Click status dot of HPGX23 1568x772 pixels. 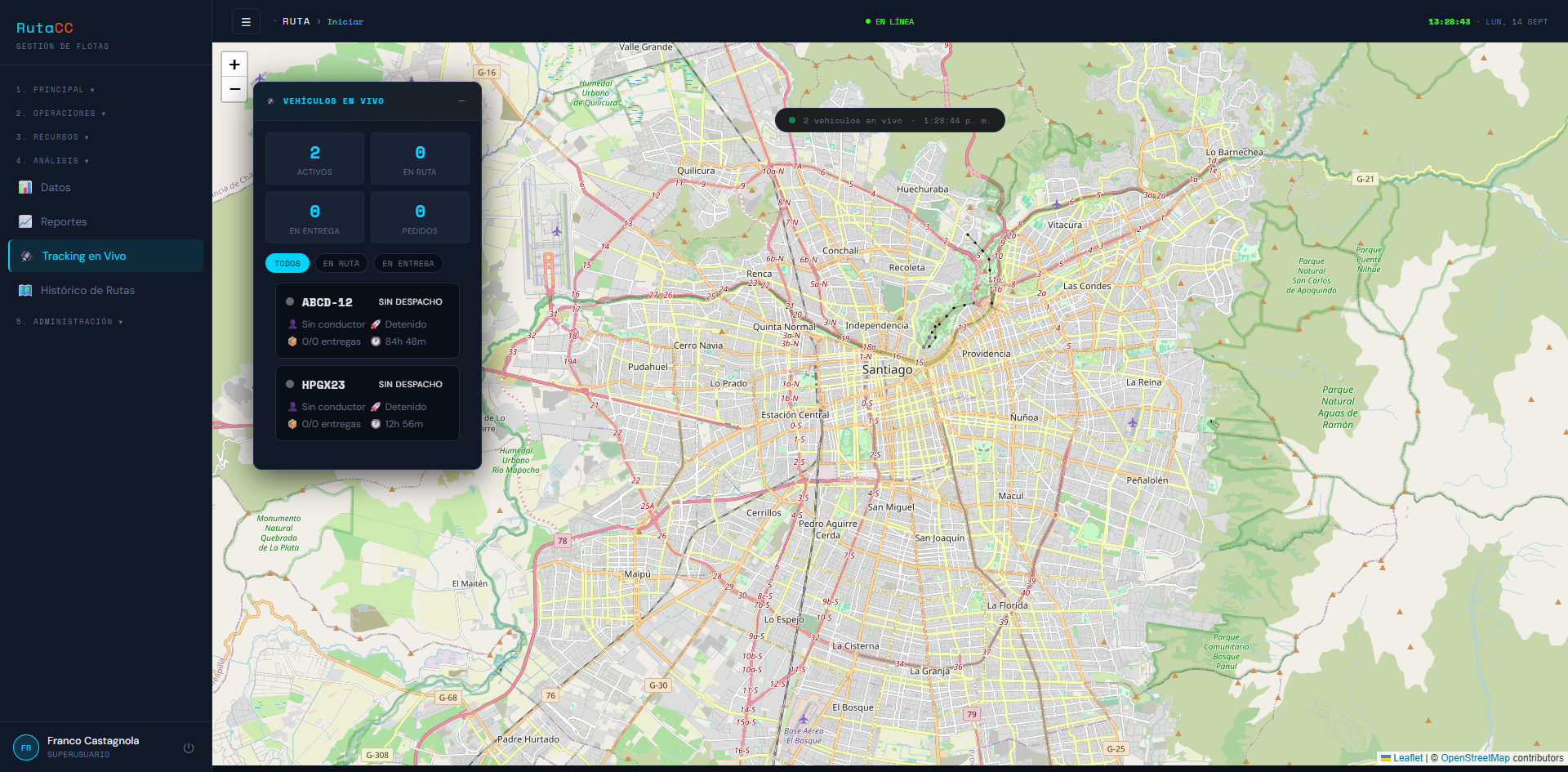tap(290, 384)
